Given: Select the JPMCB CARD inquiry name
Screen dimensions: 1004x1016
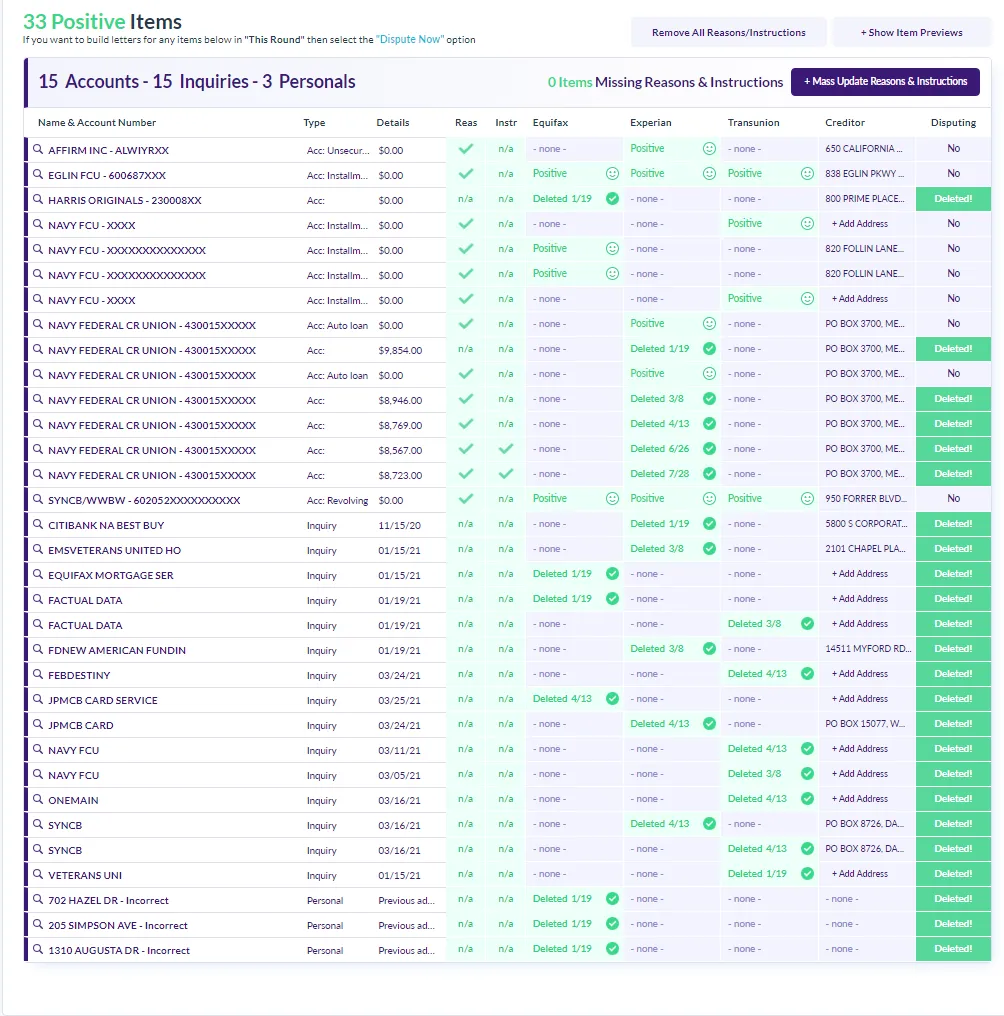Looking at the screenshot, I should pos(81,725).
